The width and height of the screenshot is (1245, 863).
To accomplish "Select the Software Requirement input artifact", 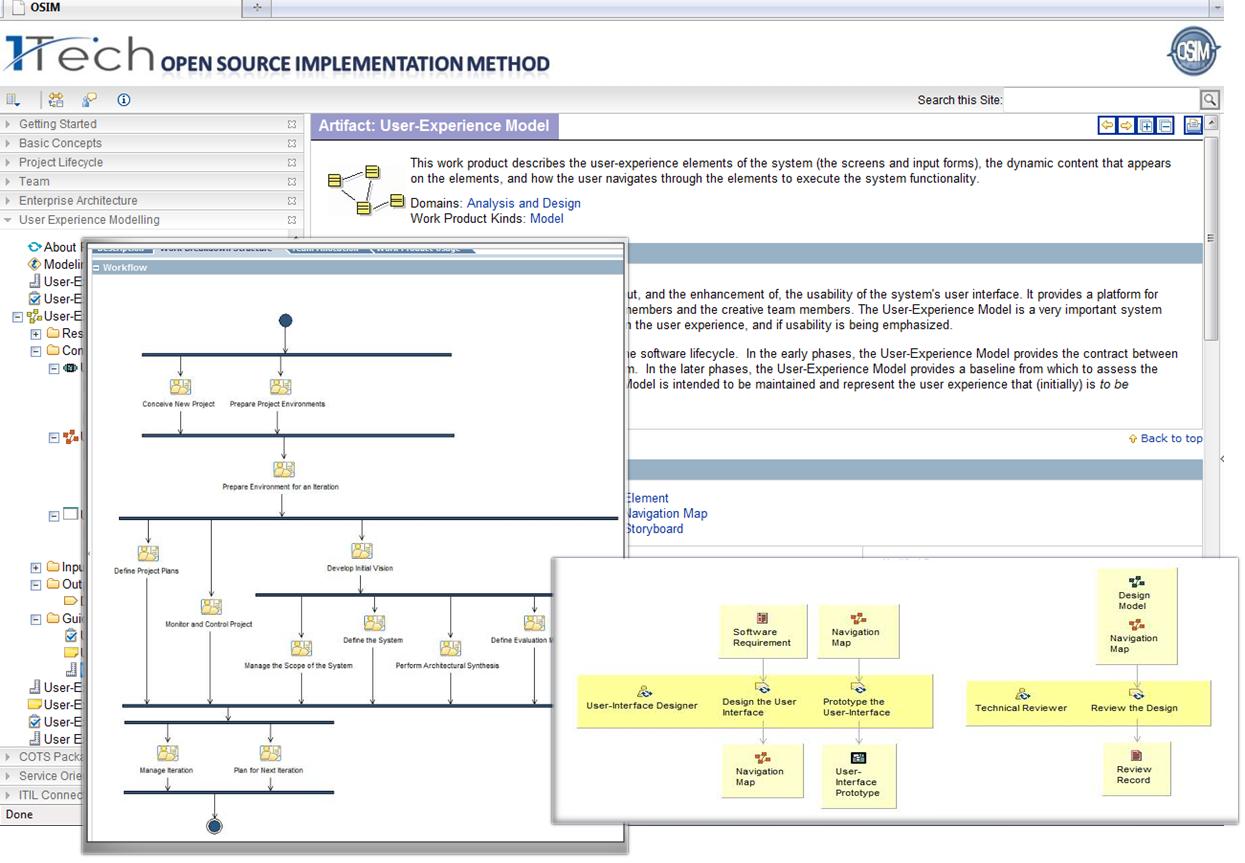I will pos(762,631).
